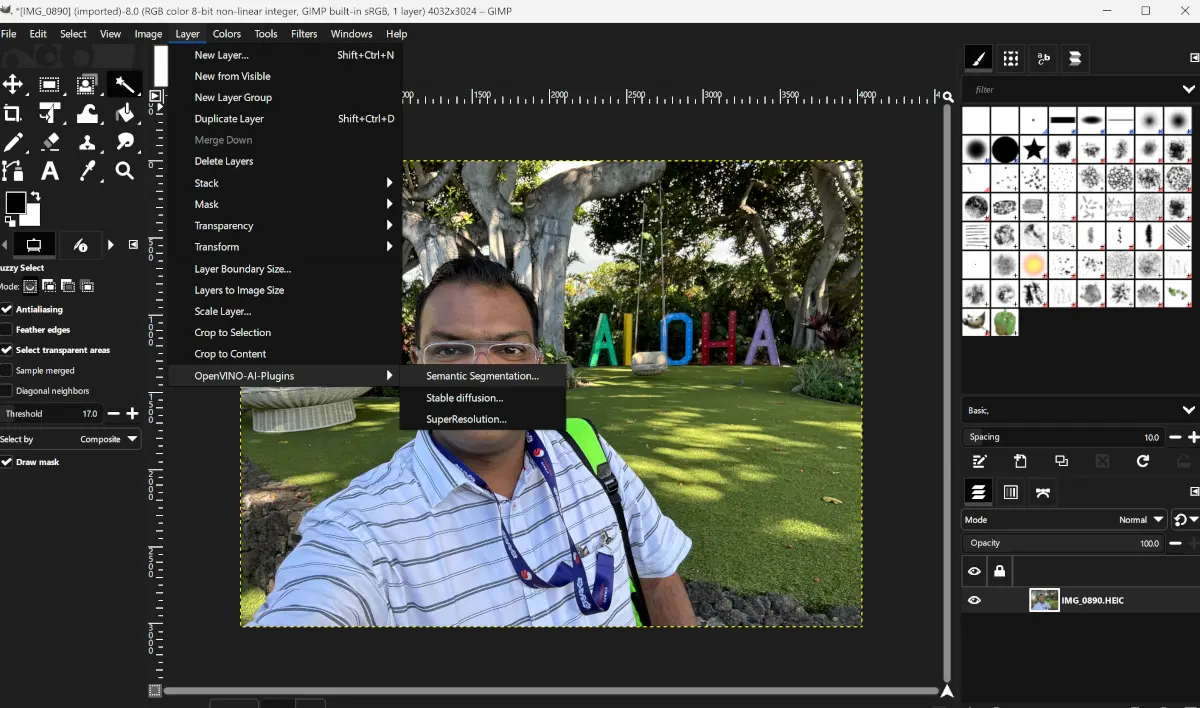
Task: Toggle the Draw mask checkbox
Action: (x=7, y=462)
